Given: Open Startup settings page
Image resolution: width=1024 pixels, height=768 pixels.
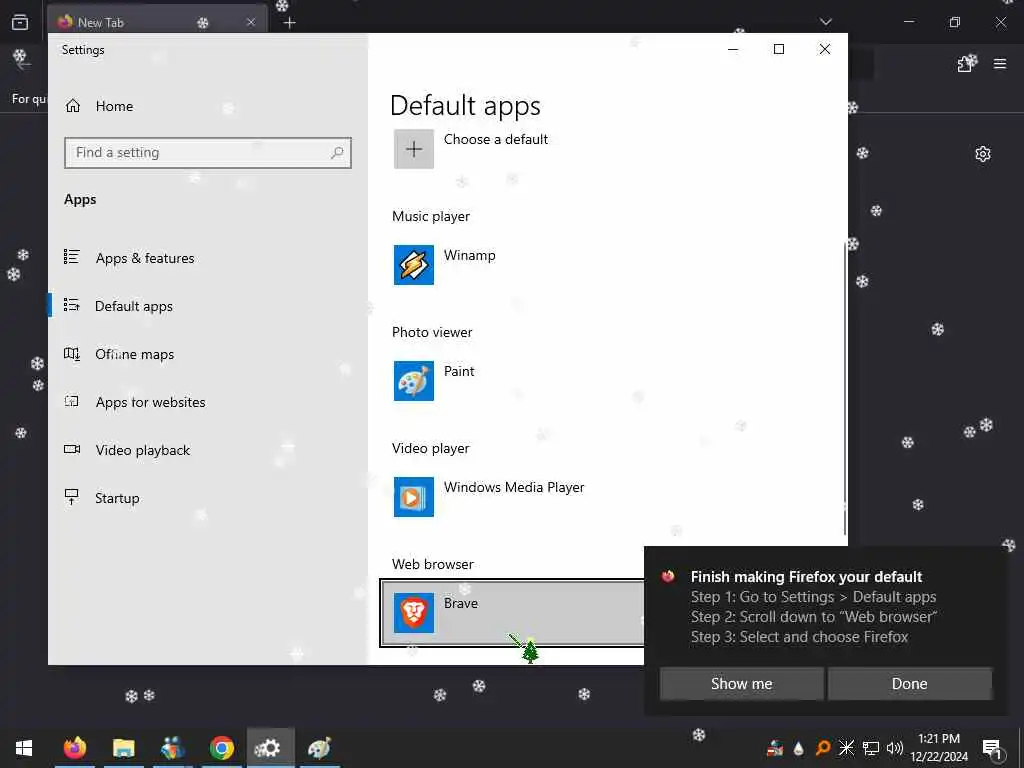Looking at the screenshot, I should click(x=117, y=498).
